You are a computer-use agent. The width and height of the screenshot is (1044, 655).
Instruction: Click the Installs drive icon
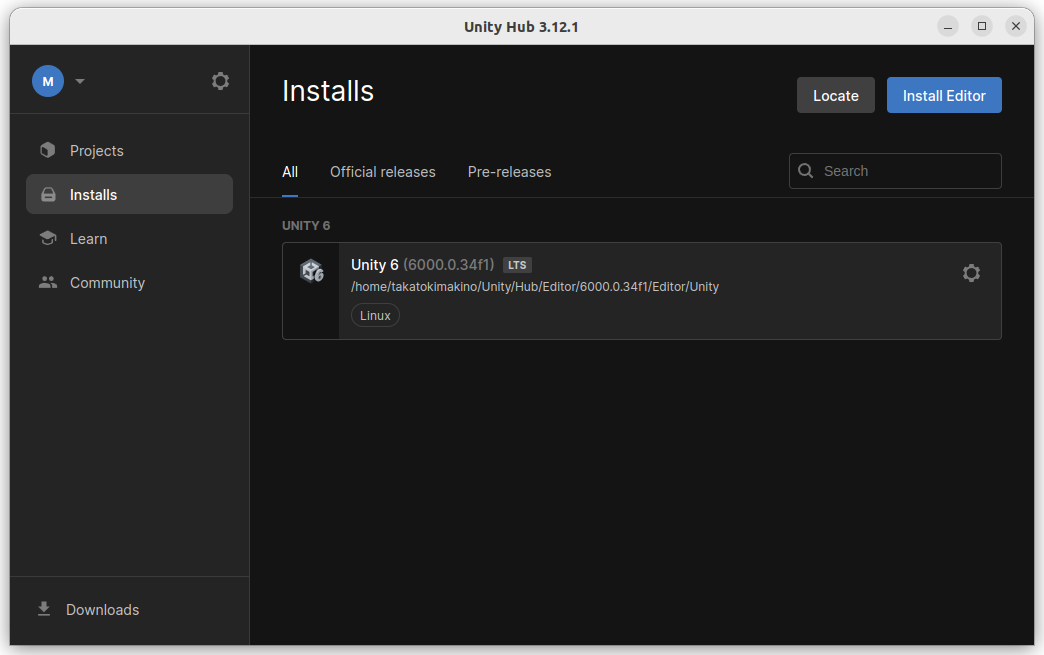pyautogui.click(x=48, y=194)
